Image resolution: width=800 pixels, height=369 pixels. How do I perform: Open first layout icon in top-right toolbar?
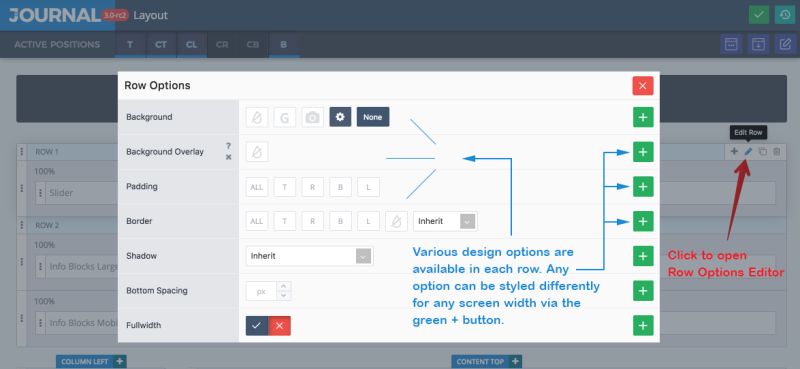[x=731, y=44]
